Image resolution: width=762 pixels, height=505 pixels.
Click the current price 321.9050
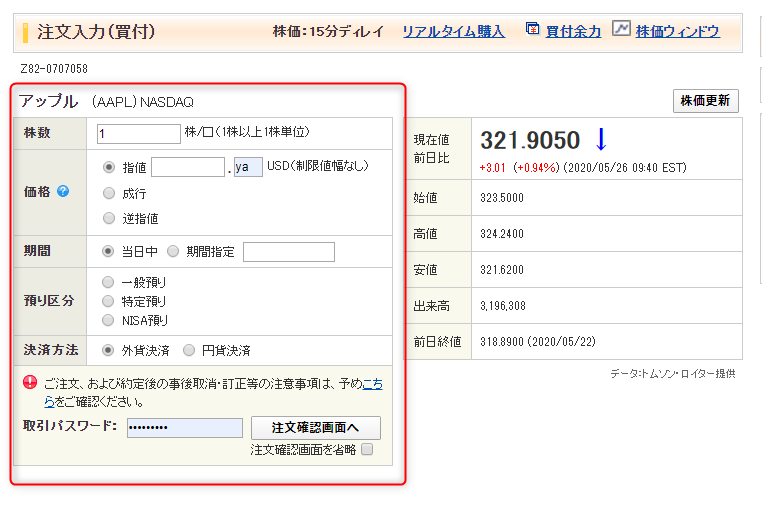click(530, 140)
